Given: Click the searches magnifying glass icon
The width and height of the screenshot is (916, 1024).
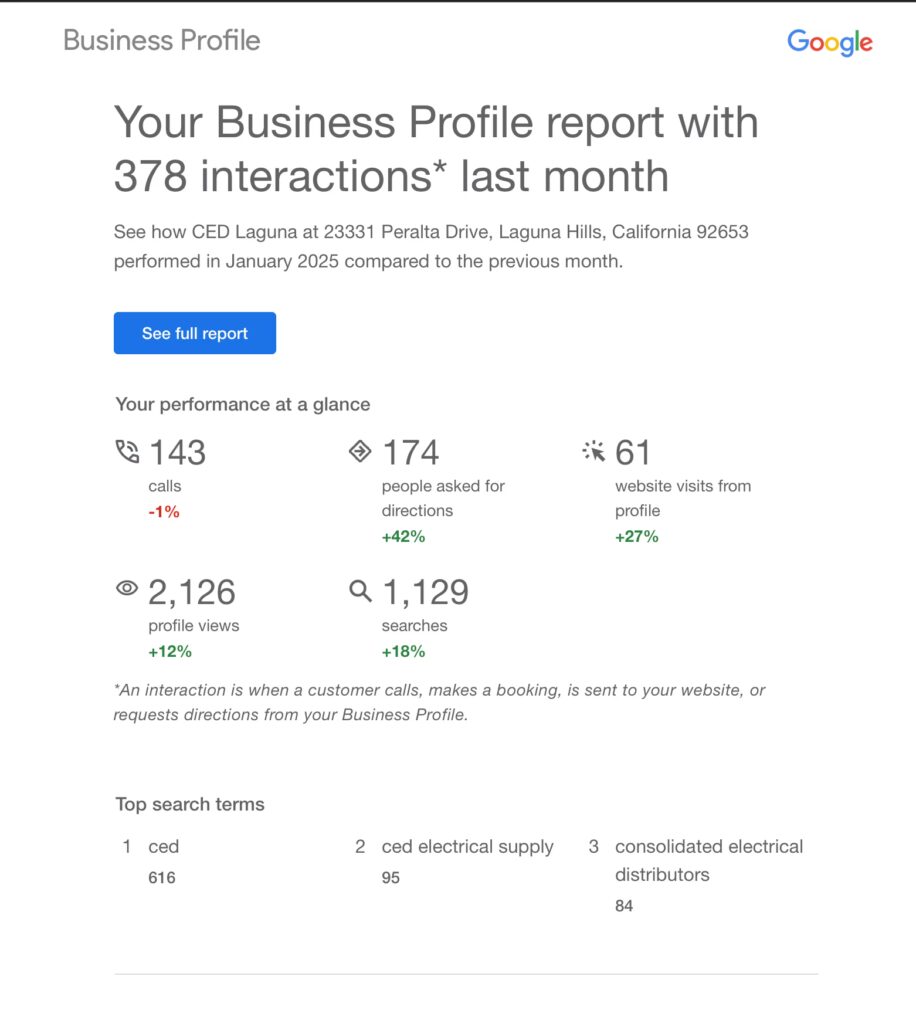Looking at the screenshot, I should (360, 590).
